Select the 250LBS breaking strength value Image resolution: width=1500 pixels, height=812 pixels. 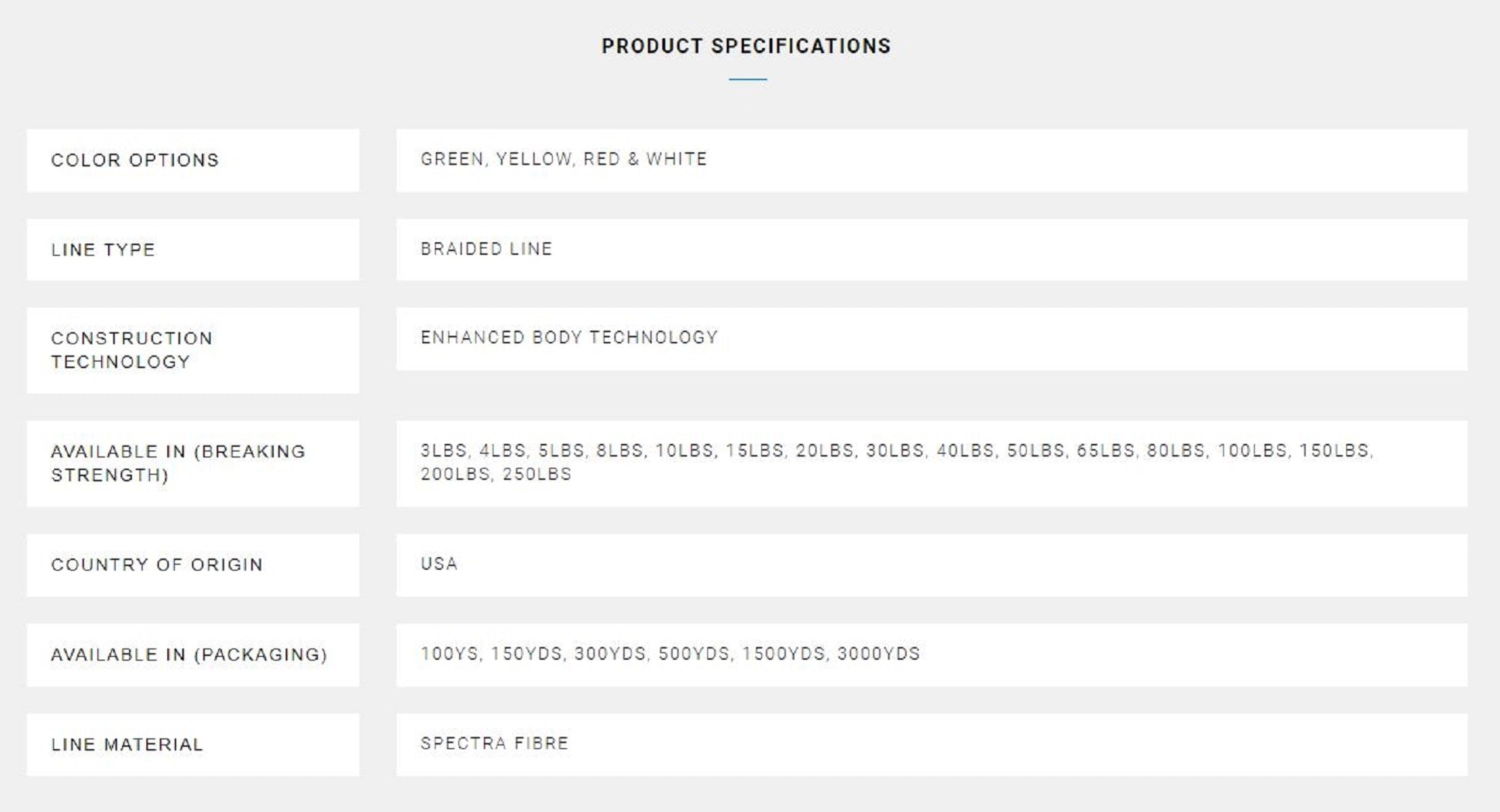537,475
